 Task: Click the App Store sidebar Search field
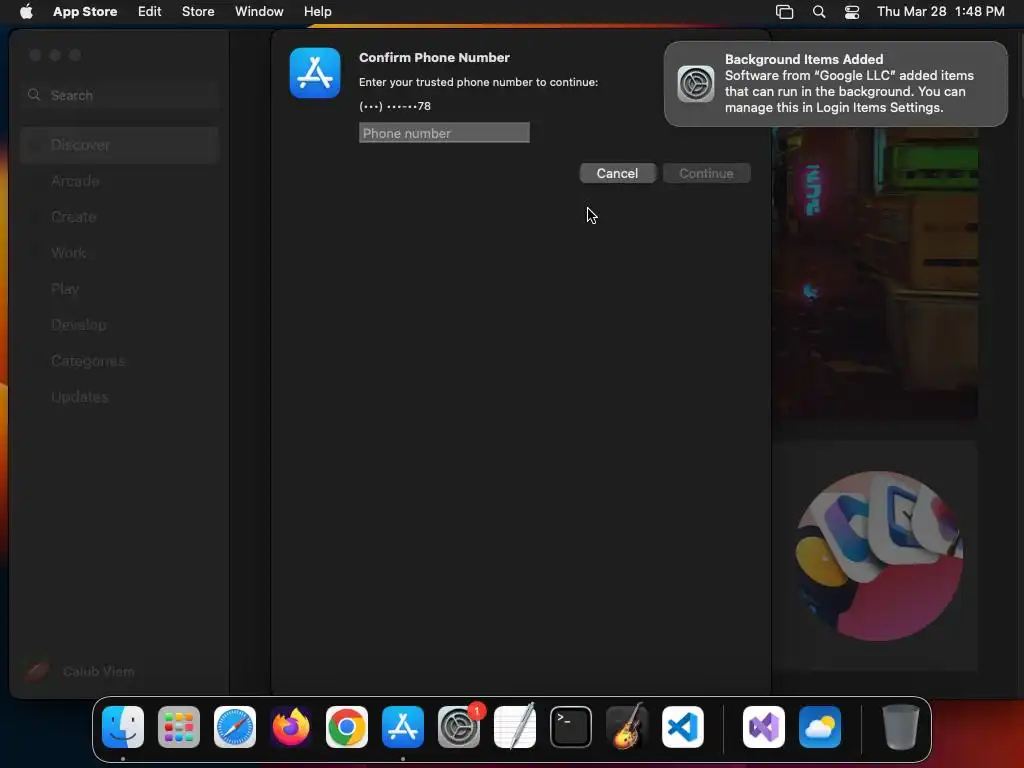(119, 95)
